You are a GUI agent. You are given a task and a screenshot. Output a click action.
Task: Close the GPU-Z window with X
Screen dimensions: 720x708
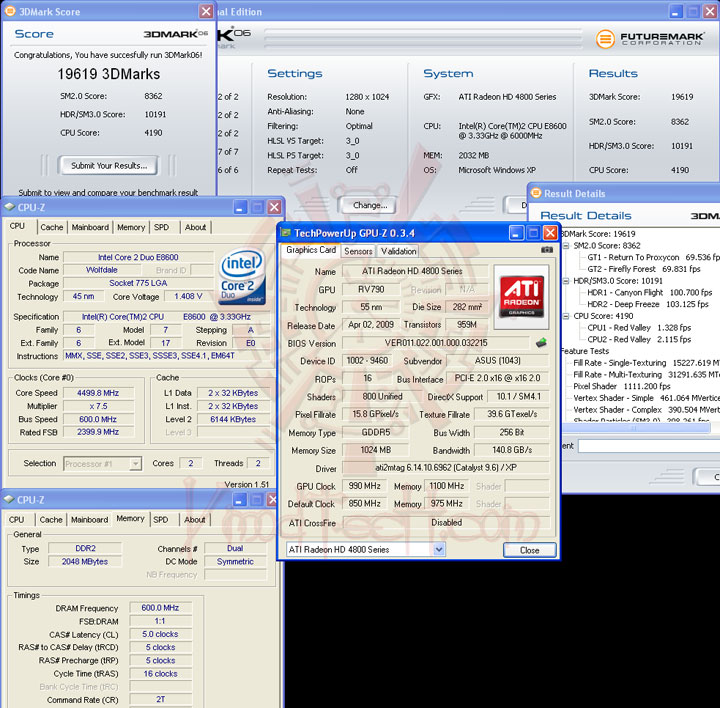tap(550, 233)
